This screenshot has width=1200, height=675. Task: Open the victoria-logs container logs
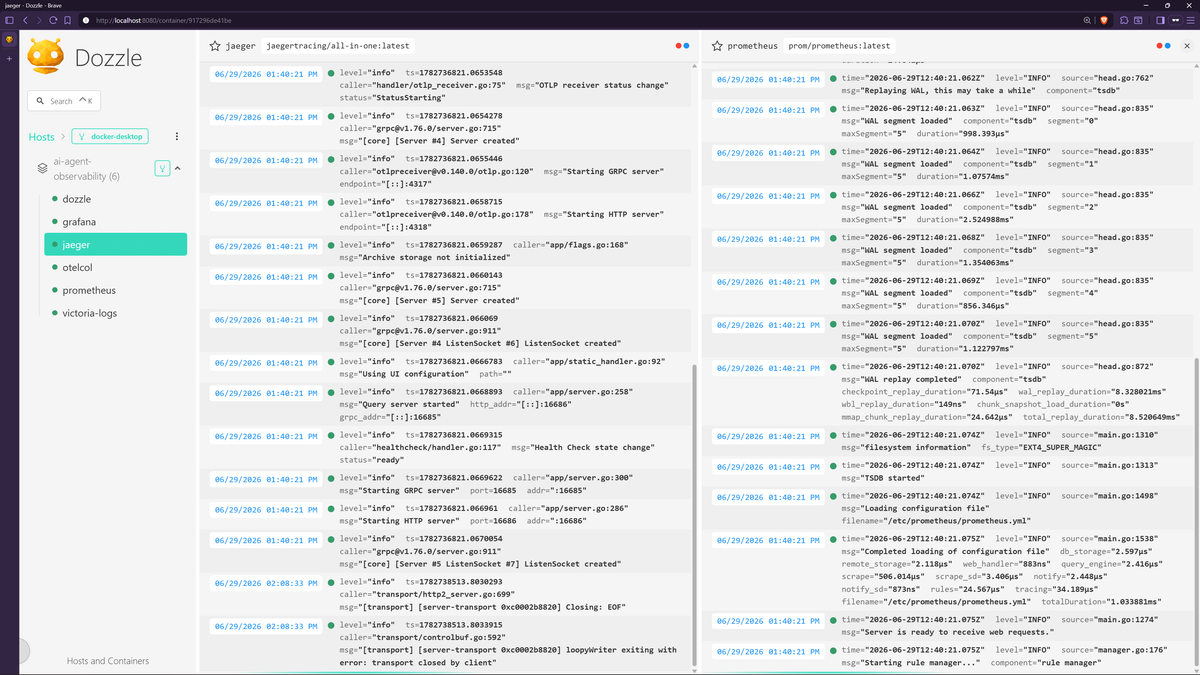click(115, 313)
